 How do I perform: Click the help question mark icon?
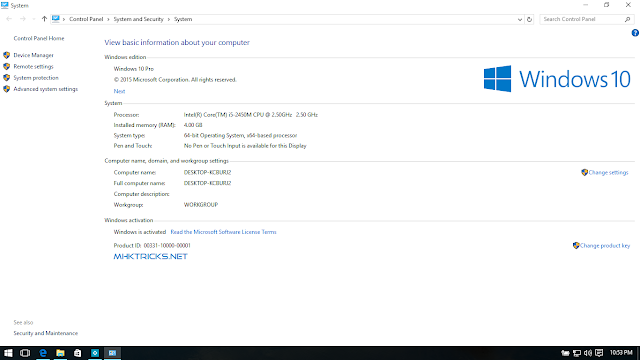point(635,33)
